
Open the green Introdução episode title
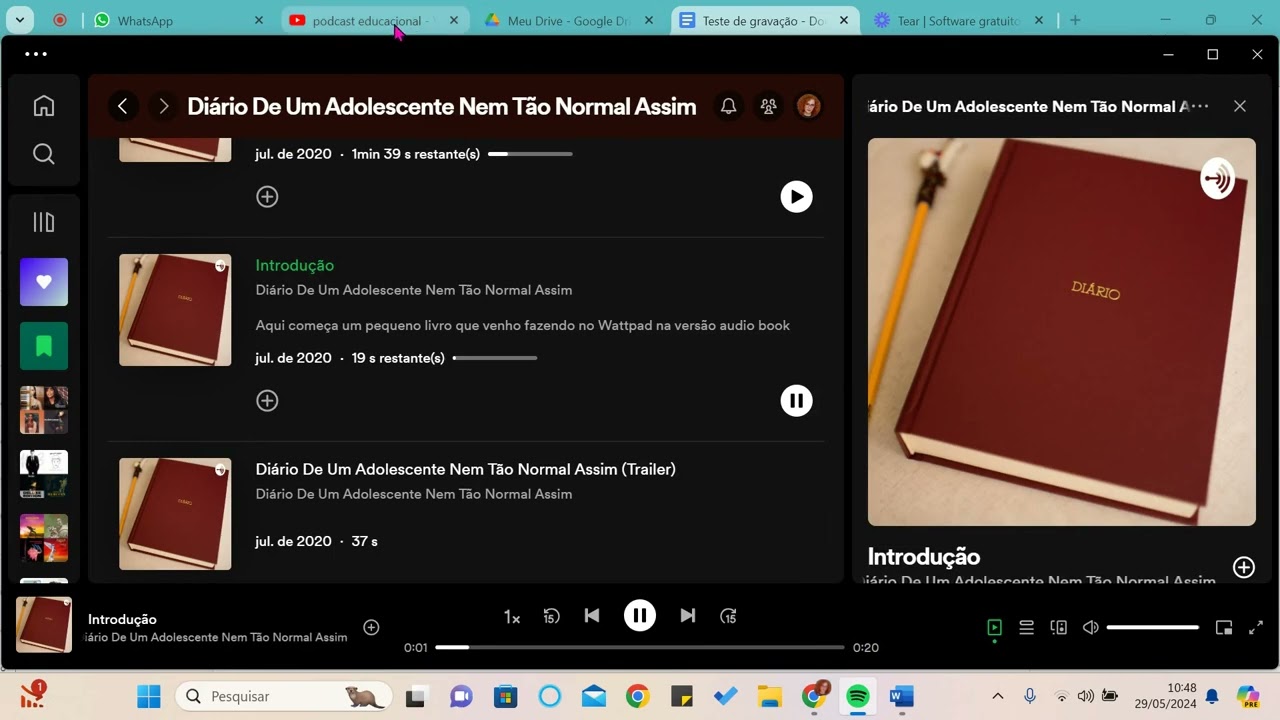click(x=295, y=265)
